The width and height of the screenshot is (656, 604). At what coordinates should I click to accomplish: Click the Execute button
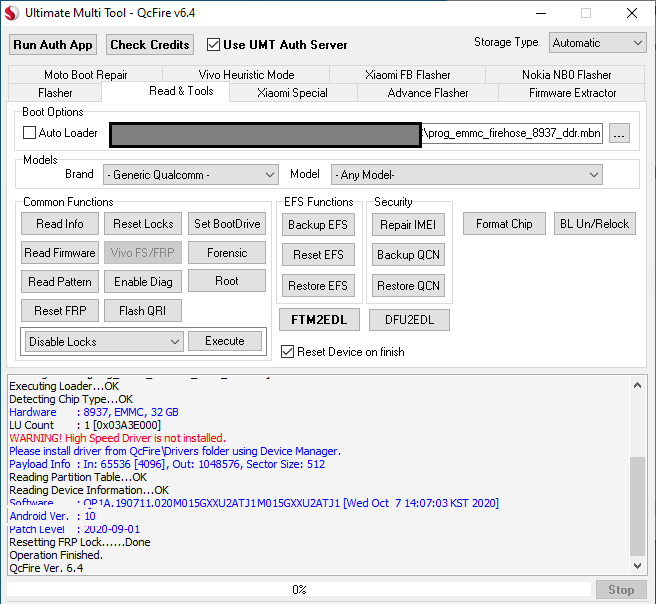[225, 341]
